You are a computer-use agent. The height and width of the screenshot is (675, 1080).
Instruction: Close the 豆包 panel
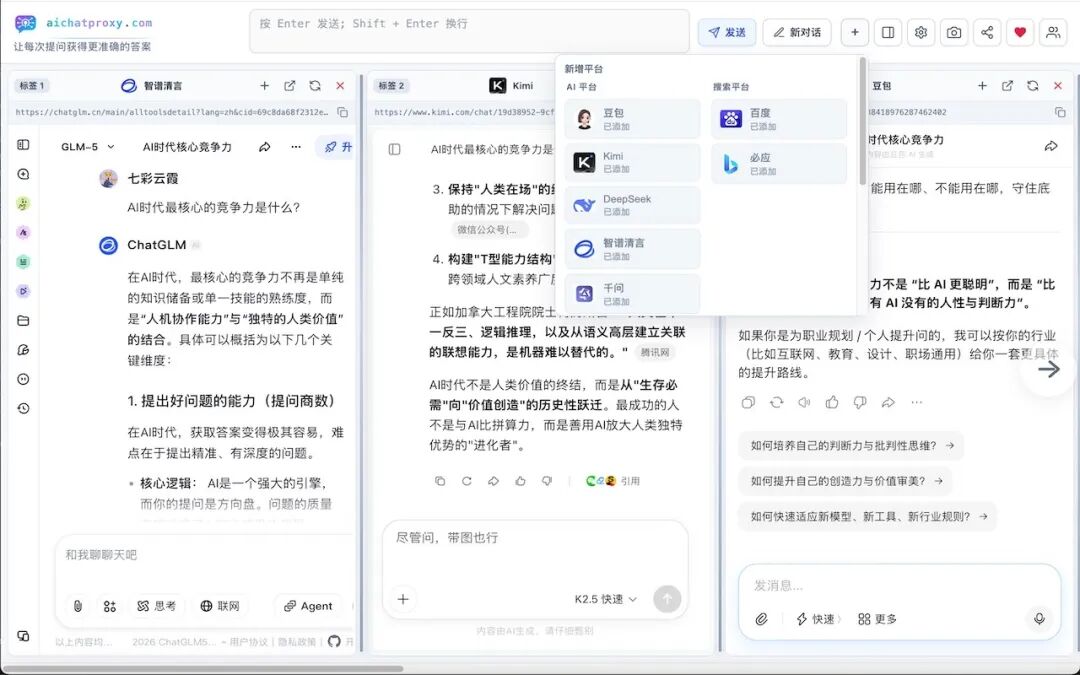pyautogui.click(x=1058, y=85)
